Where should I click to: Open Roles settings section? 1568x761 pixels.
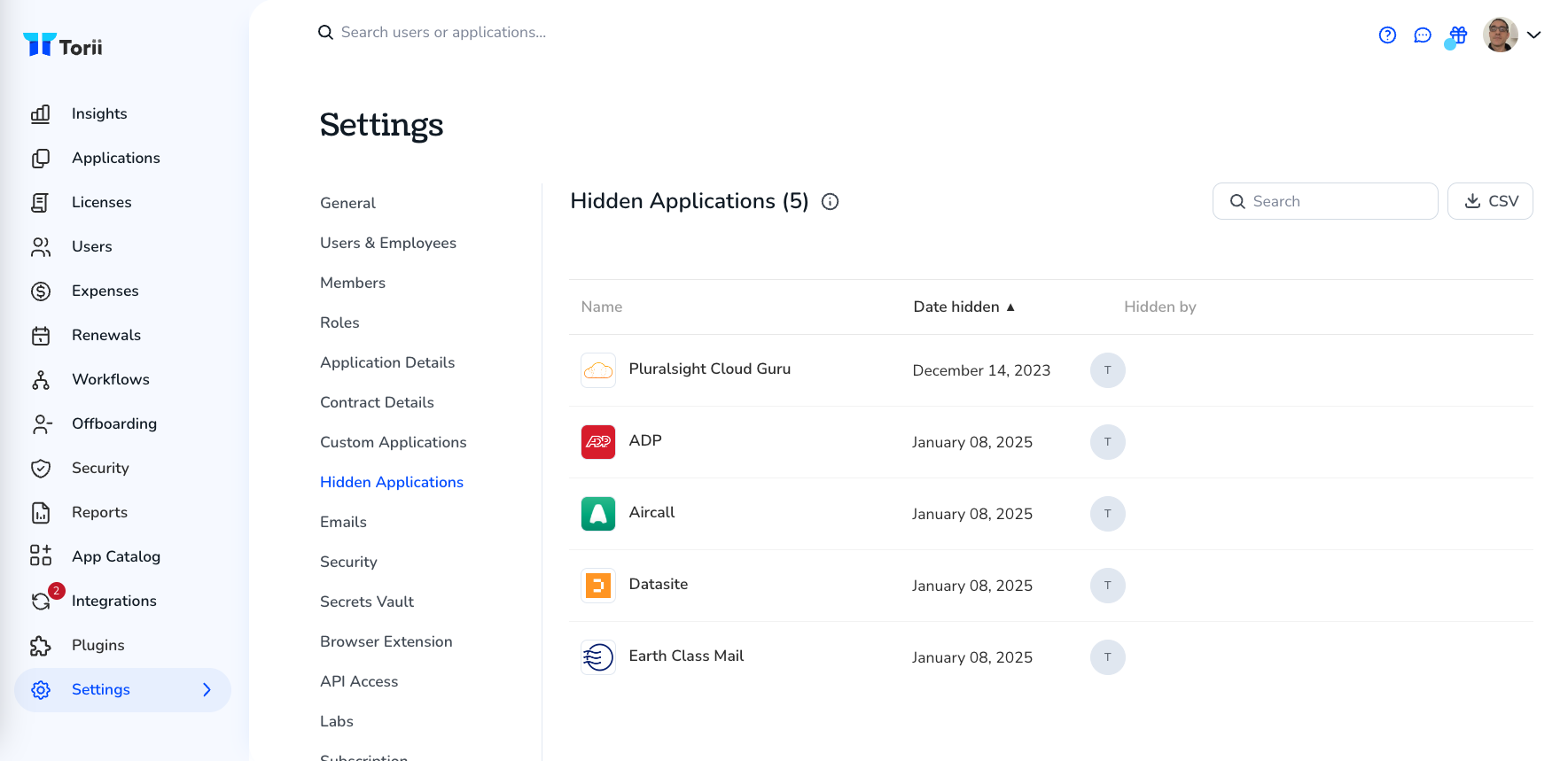pos(339,322)
